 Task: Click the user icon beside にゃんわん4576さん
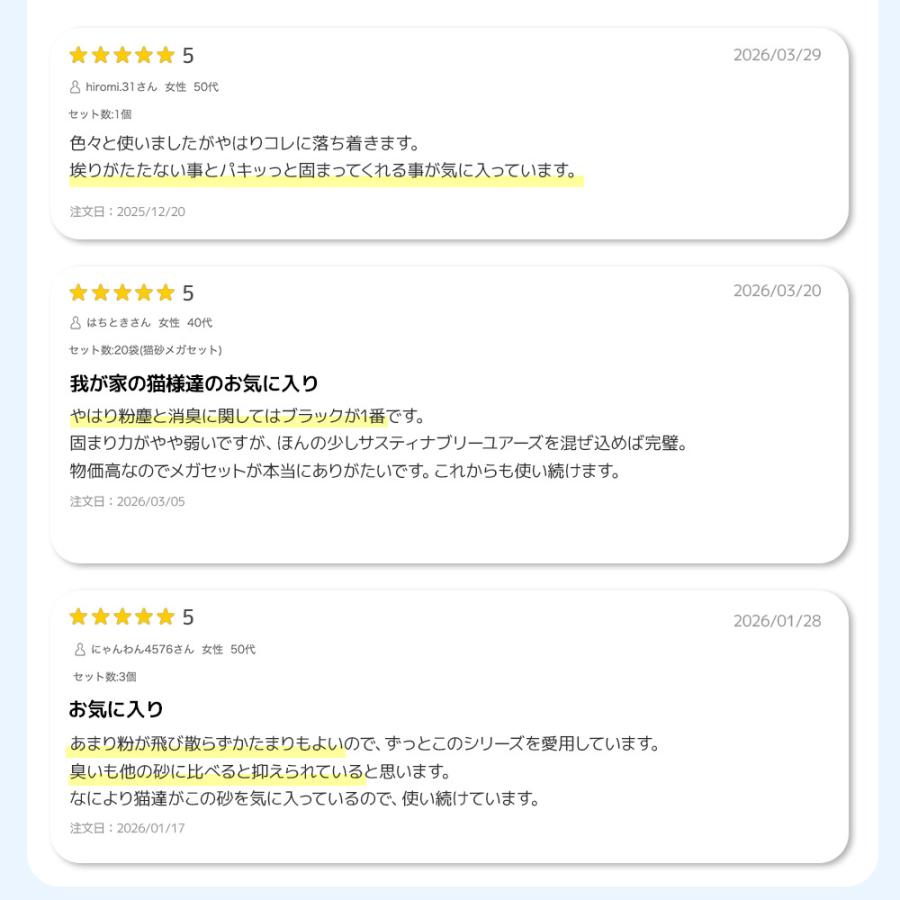coord(80,649)
